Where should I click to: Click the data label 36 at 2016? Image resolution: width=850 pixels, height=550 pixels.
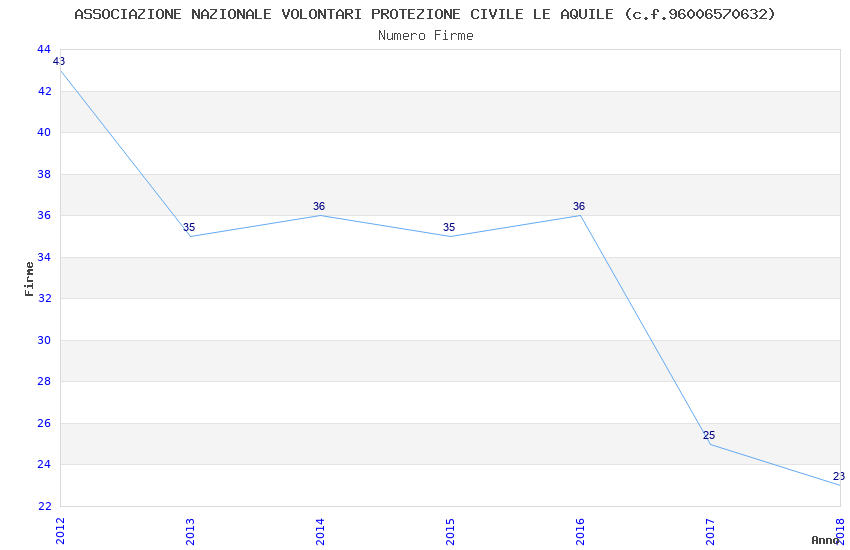point(579,206)
